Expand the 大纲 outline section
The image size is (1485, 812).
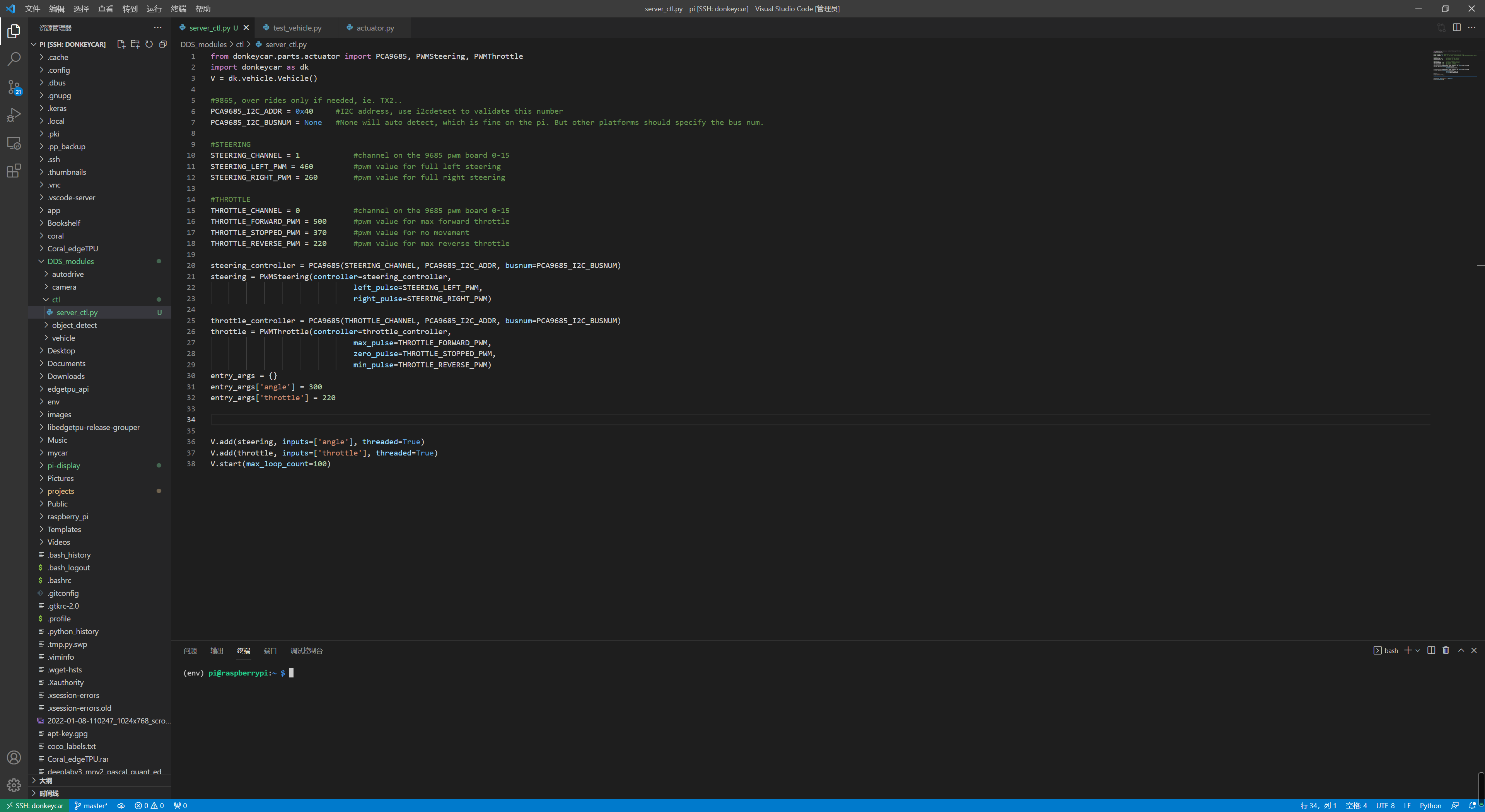(46, 780)
